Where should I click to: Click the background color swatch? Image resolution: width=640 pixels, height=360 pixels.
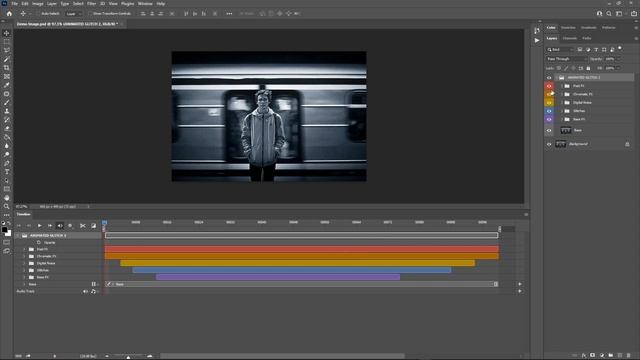coord(9,233)
